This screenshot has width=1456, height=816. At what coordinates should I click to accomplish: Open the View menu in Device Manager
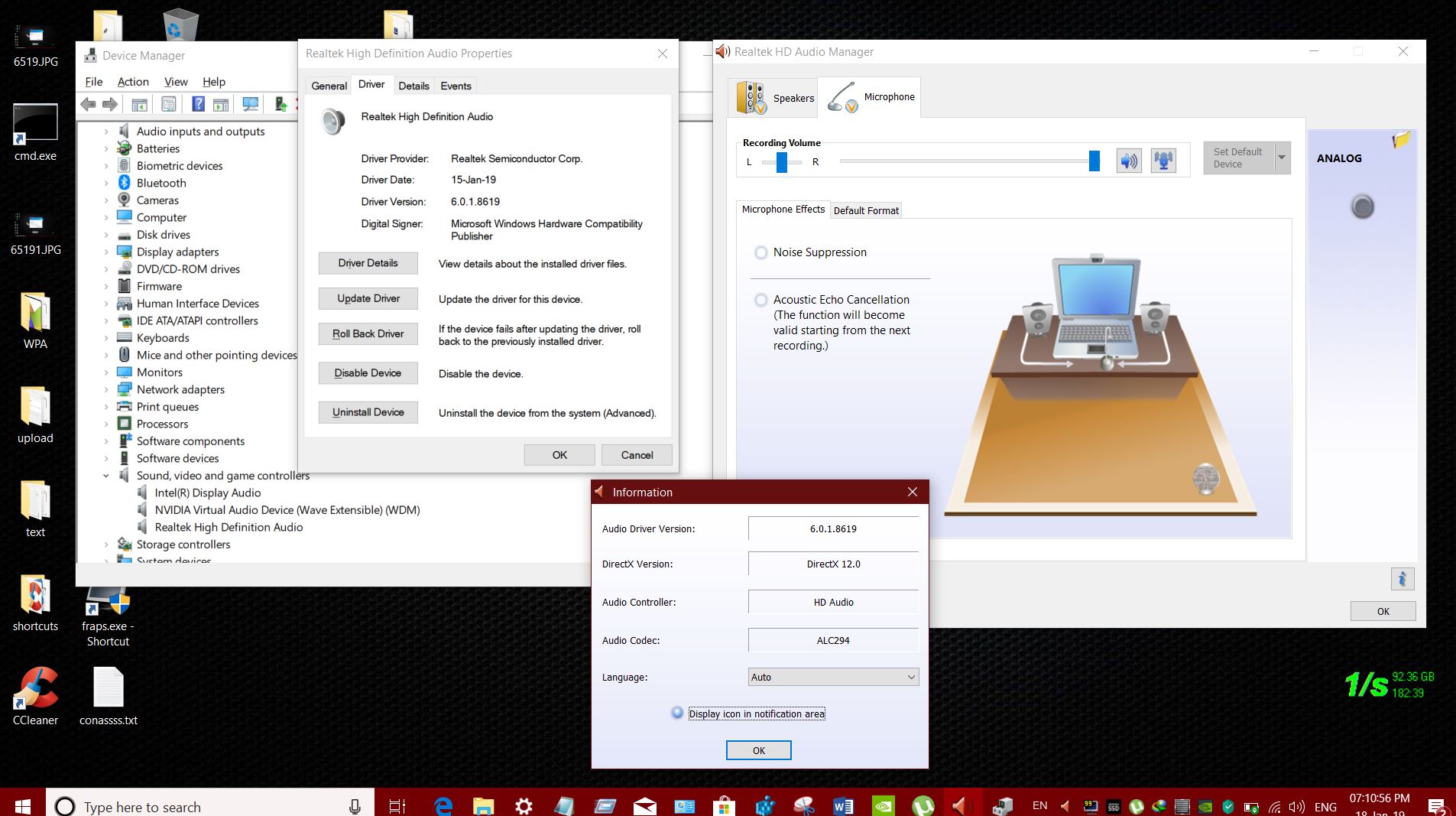(176, 82)
